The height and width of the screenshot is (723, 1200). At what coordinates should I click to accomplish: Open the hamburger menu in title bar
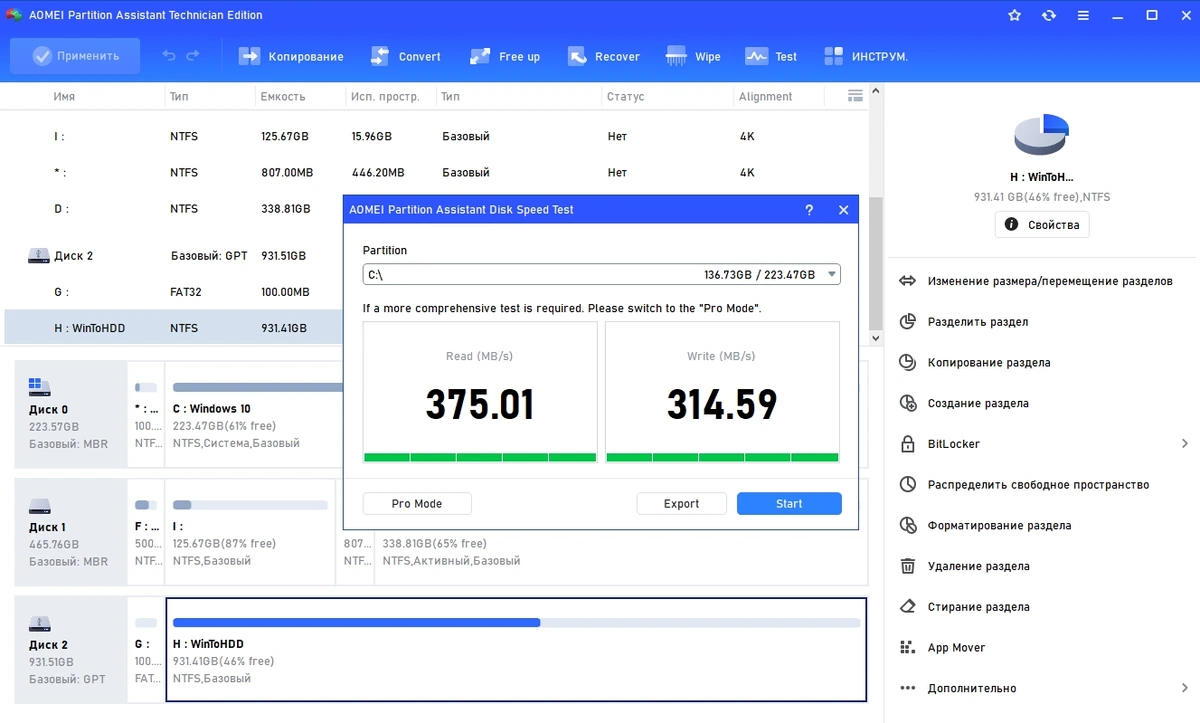point(1082,15)
